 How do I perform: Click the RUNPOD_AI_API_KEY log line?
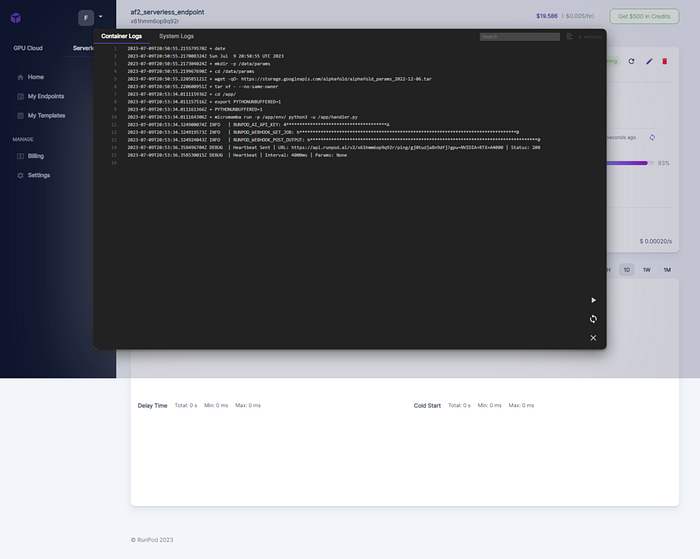[258, 125]
